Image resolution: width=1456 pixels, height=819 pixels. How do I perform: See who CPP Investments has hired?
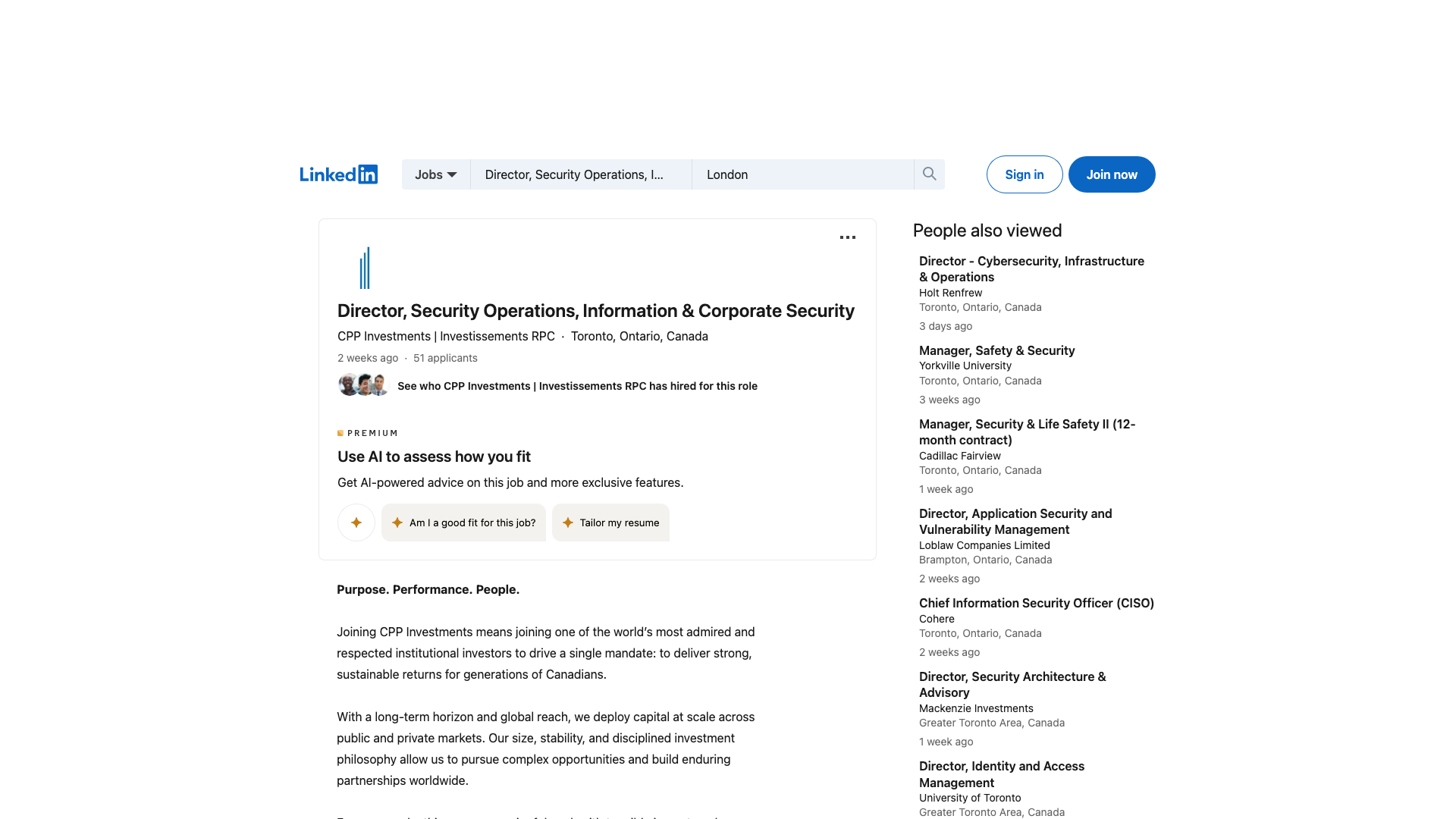tap(577, 386)
